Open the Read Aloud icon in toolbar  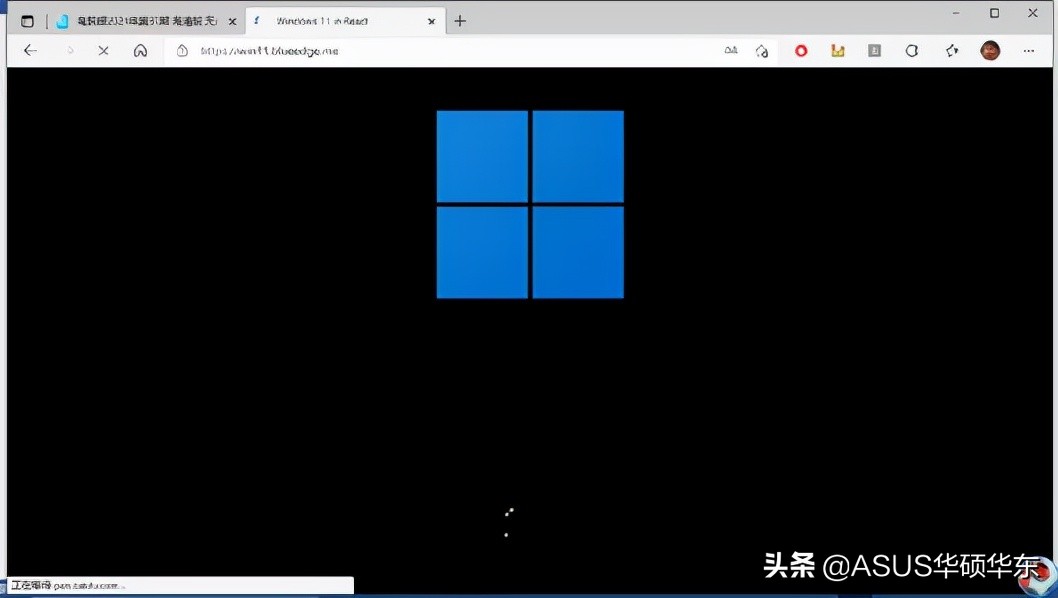(x=731, y=50)
